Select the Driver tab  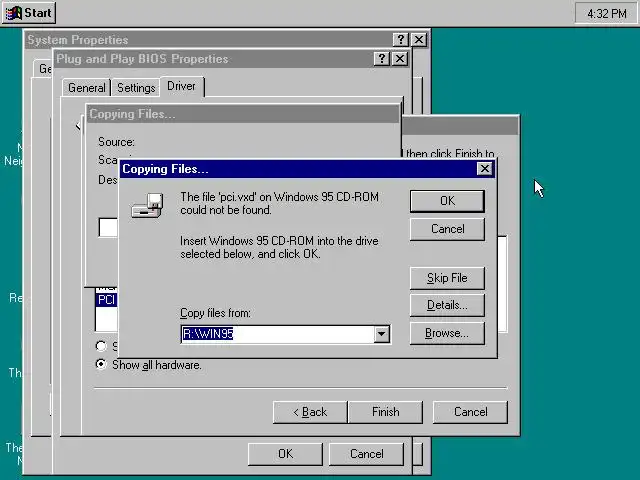click(182, 87)
